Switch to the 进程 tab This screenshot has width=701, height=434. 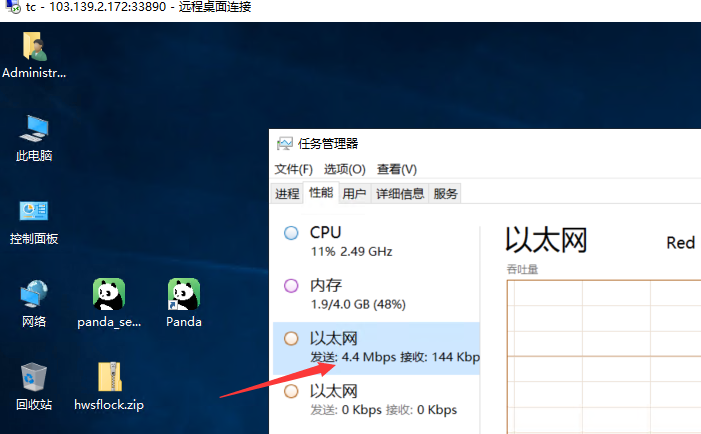[287, 193]
